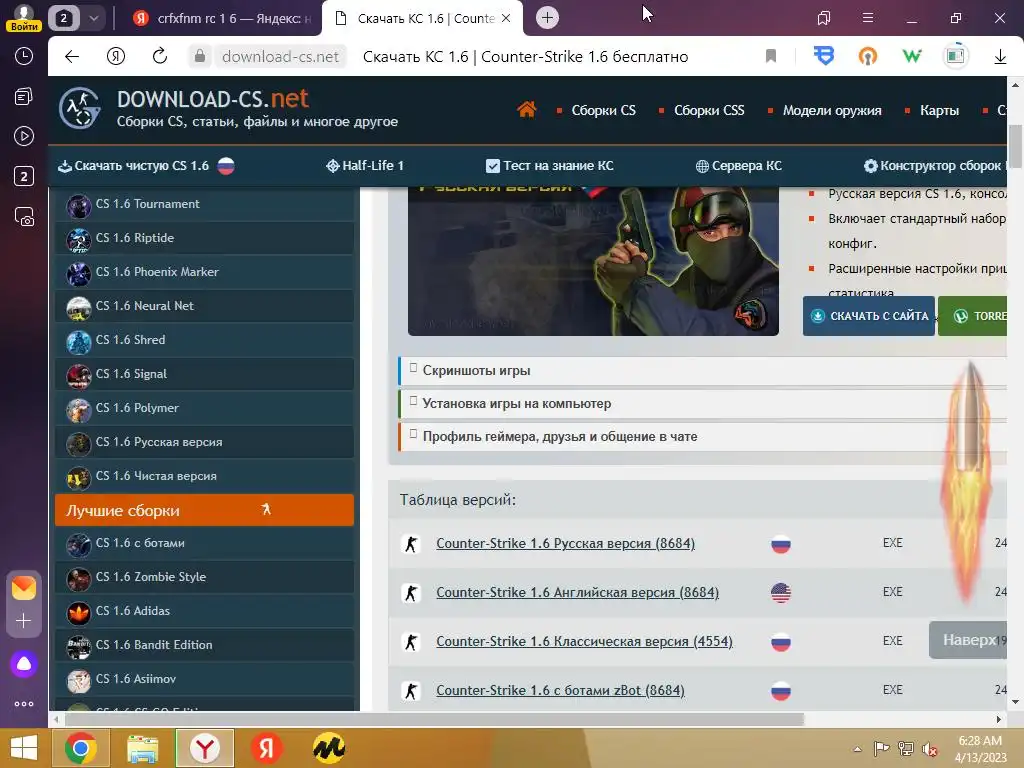Select CS 1.6 Neural Net in sidebar
The image size is (1024, 768).
[x=204, y=306]
